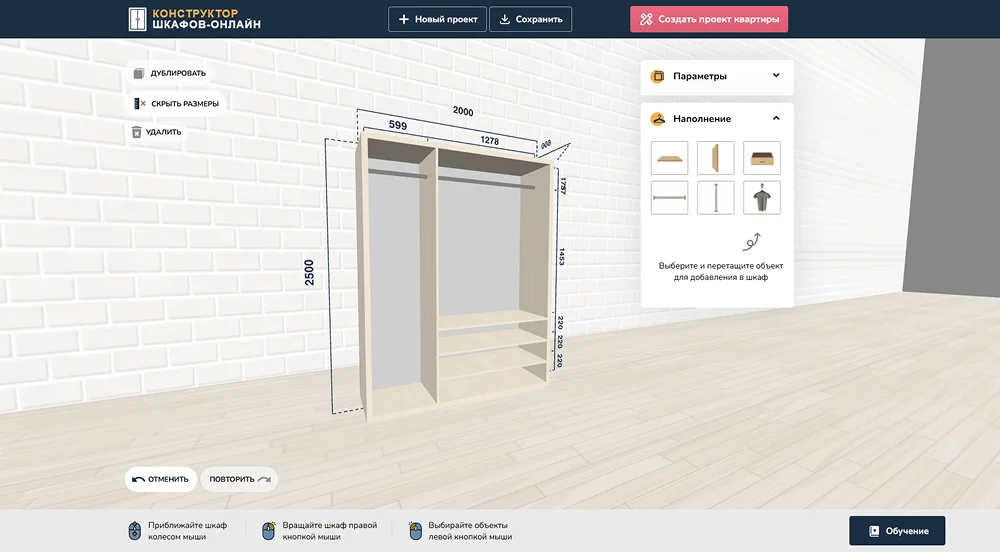The height and width of the screenshot is (552, 1000).
Task: Redo with the Повторить button
Action: [x=239, y=479]
